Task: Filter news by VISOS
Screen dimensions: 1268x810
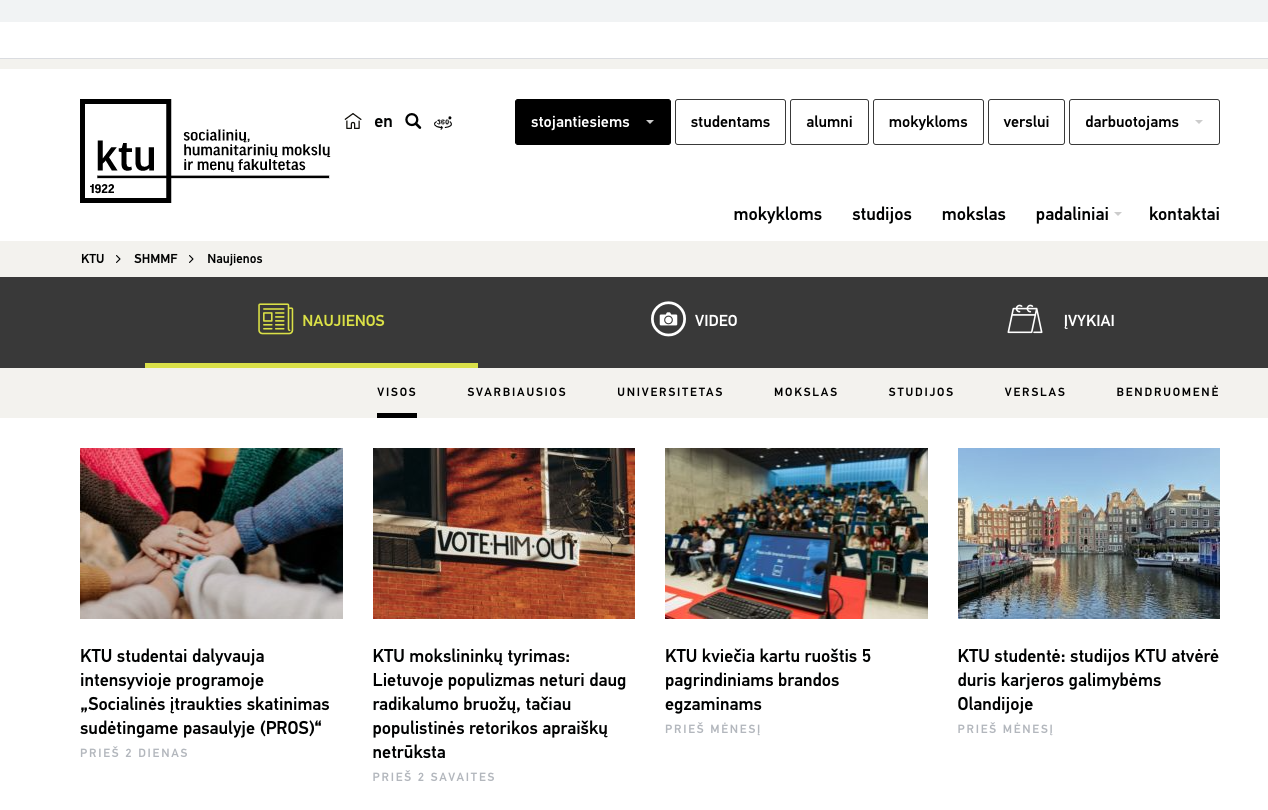Action: pyautogui.click(x=397, y=392)
